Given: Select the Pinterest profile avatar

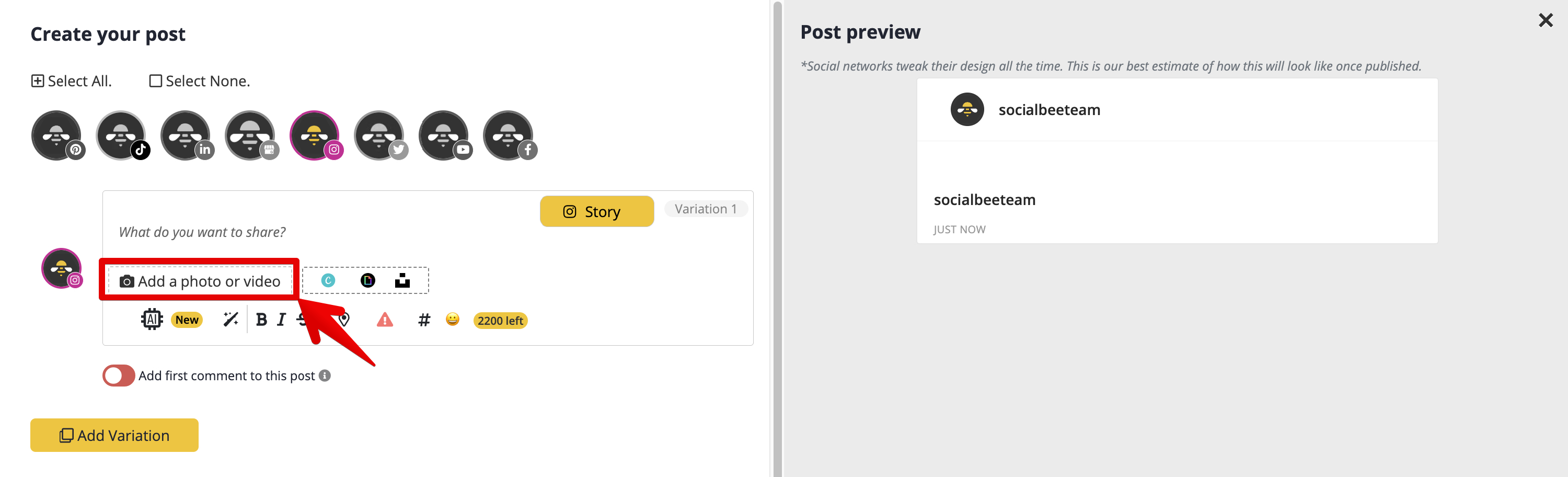Looking at the screenshot, I should click(x=57, y=135).
